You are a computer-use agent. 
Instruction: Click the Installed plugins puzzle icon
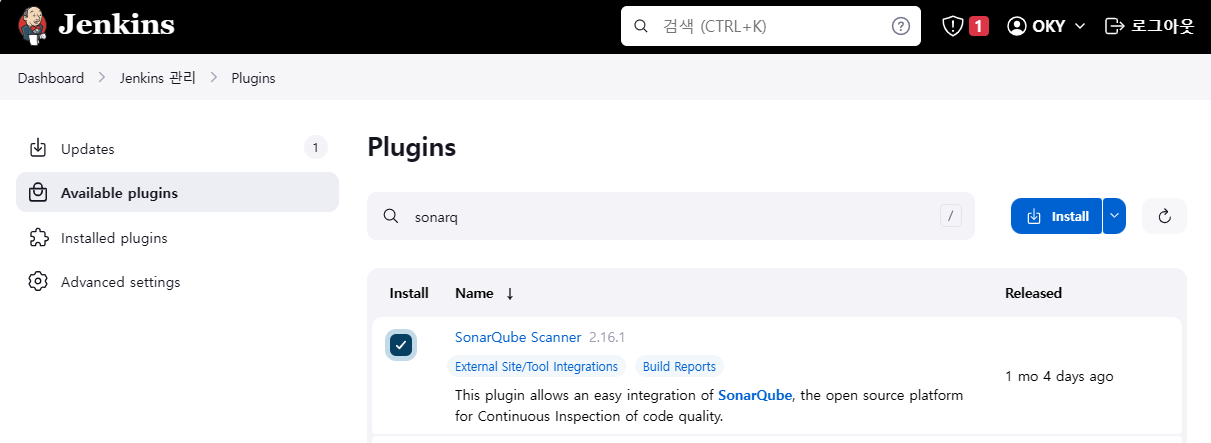click(x=38, y=238)
